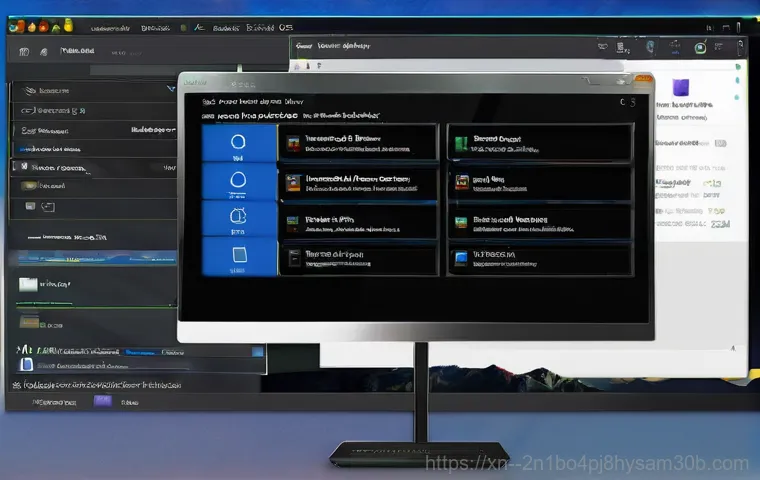This screenshot has height=480, width=760.
Task: Click the green camera-like icon in the rear toolbar
Action: [700, 48]
